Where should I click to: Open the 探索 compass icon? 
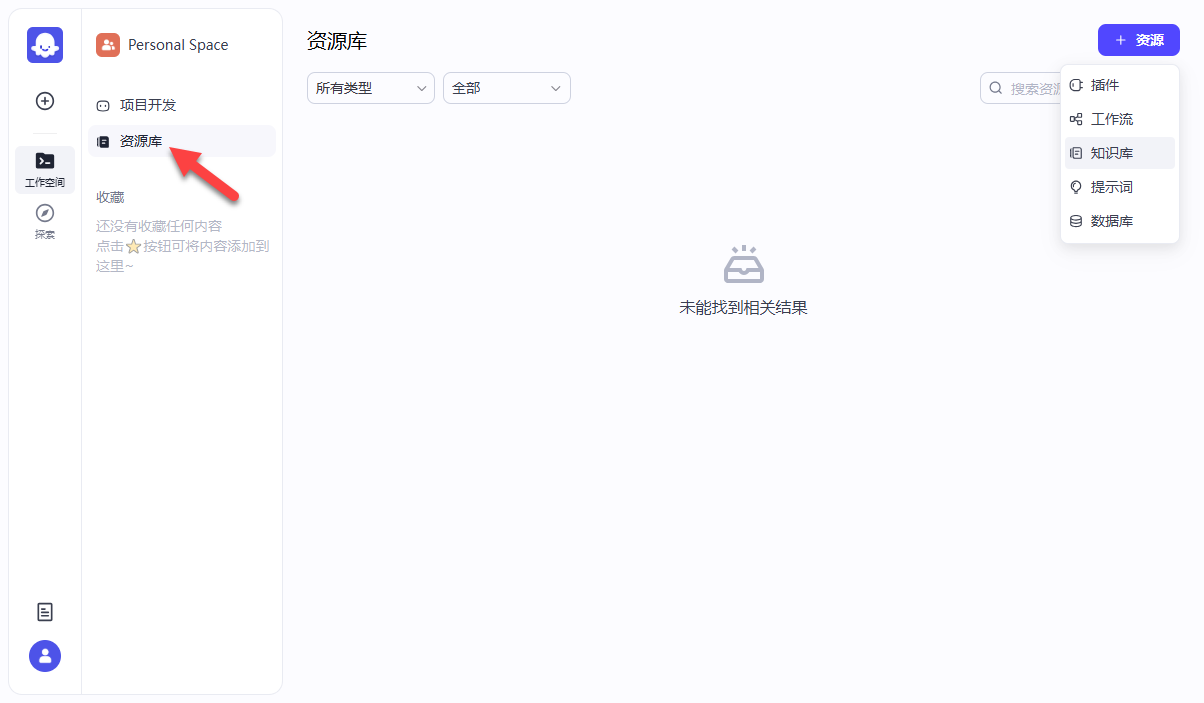tap(44, 220)
